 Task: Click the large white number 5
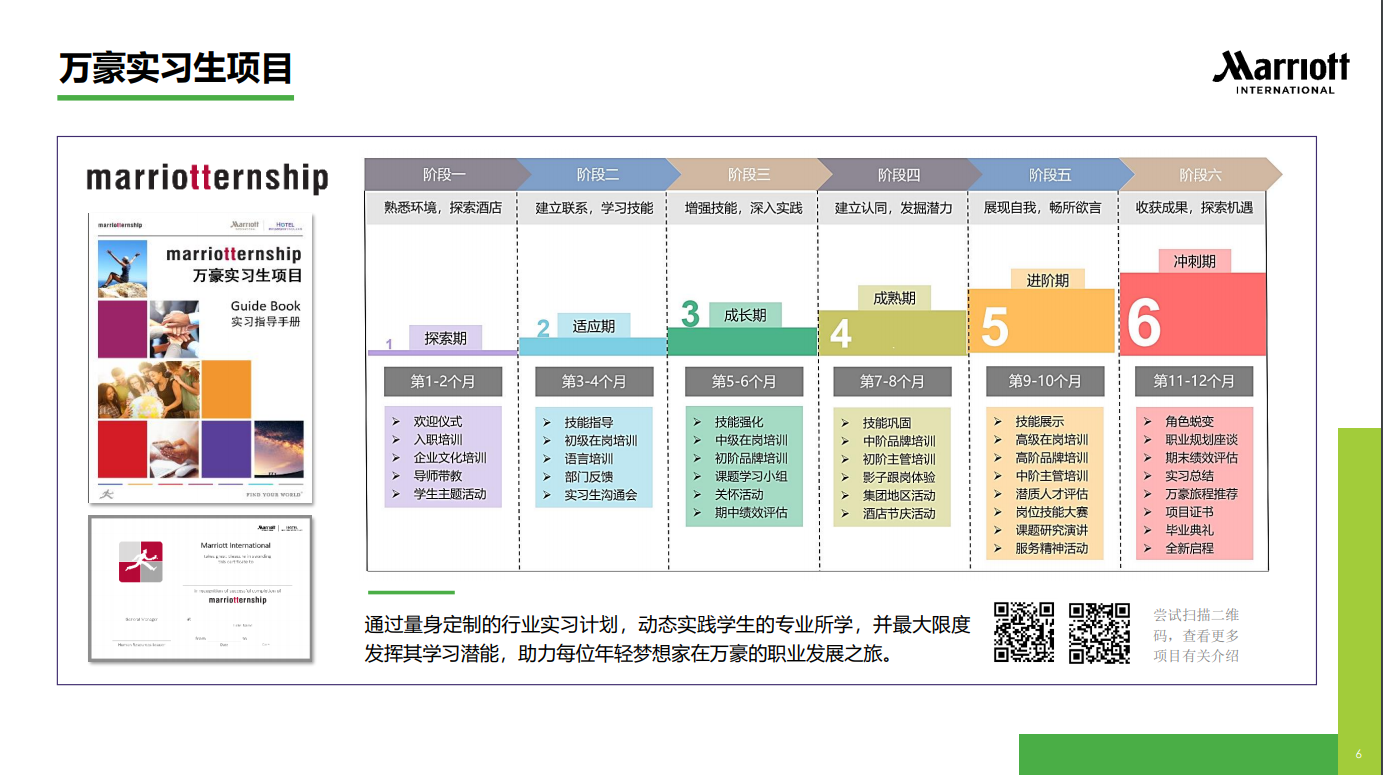coord(994,327)
